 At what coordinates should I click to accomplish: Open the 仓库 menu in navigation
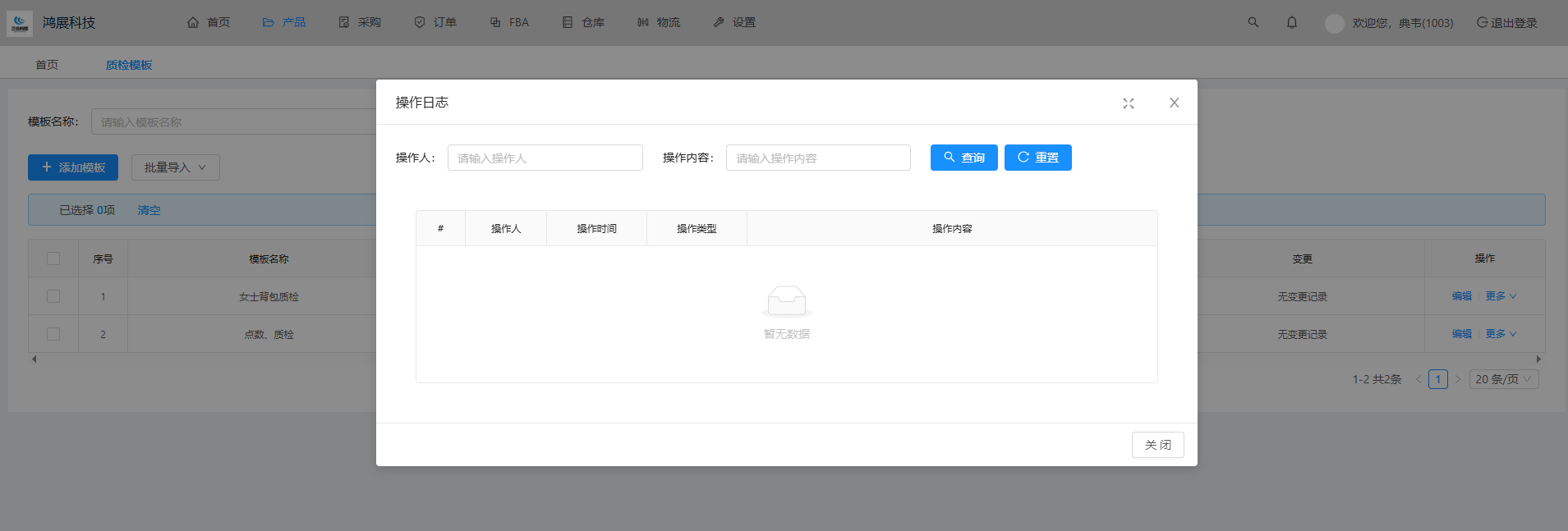coord(584,22)
